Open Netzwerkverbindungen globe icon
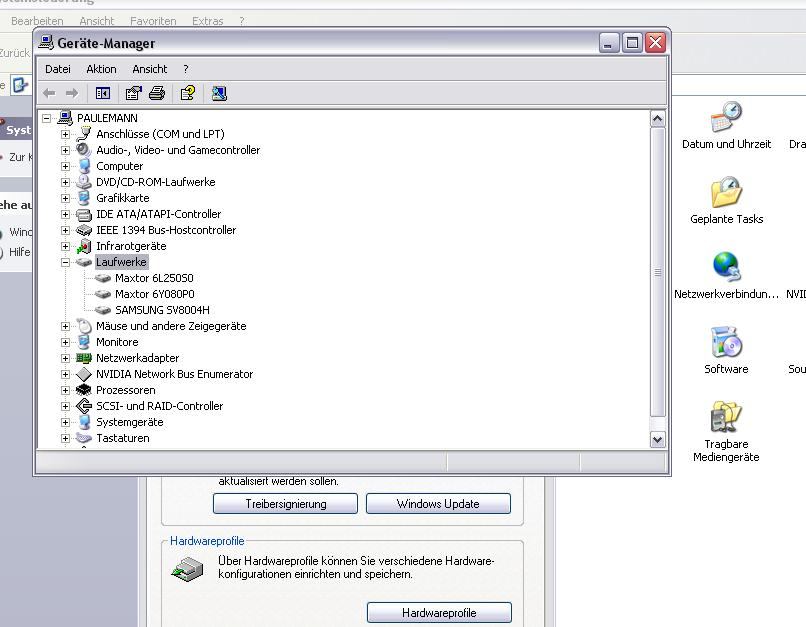Viewport: 806px width, 627px height. pos(726,267)
